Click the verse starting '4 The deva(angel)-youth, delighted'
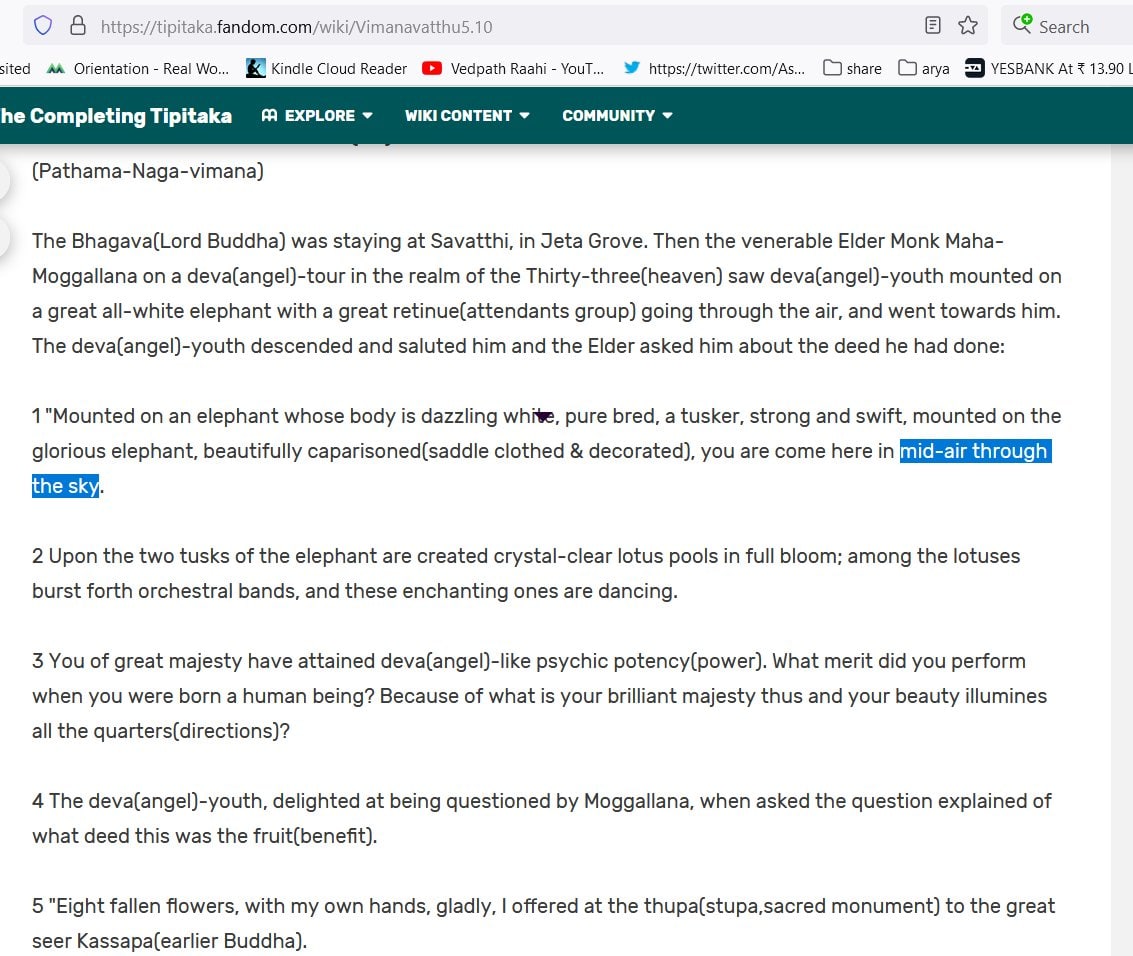 point(542,818)
